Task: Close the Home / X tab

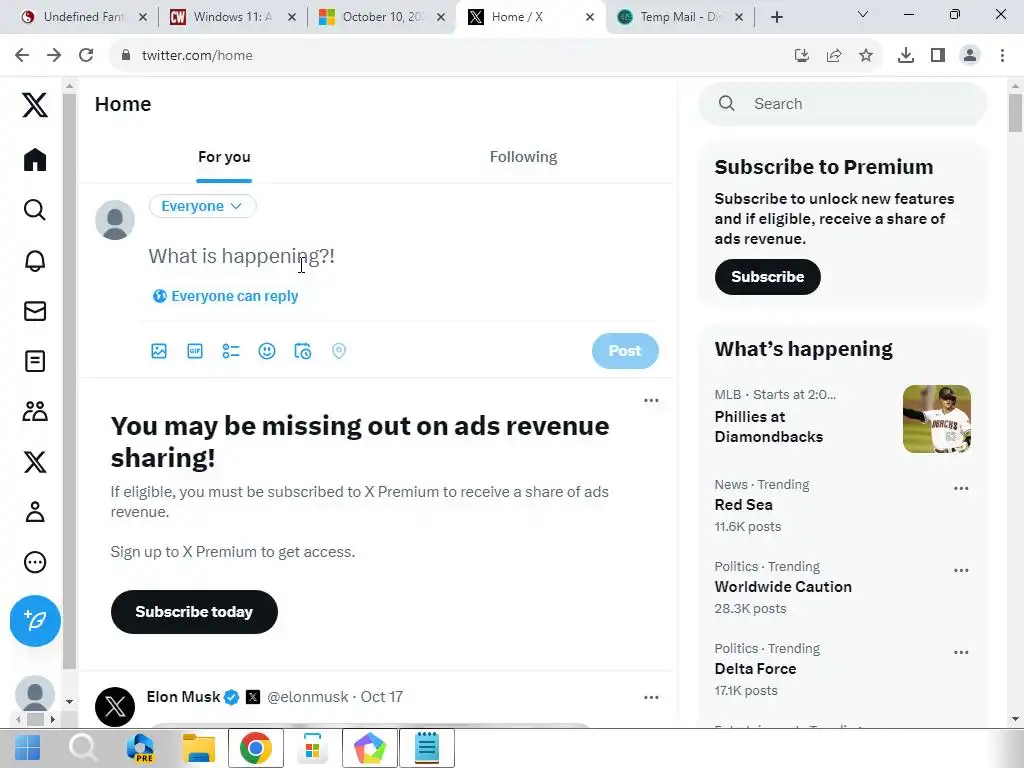Action: coord(590,17)
